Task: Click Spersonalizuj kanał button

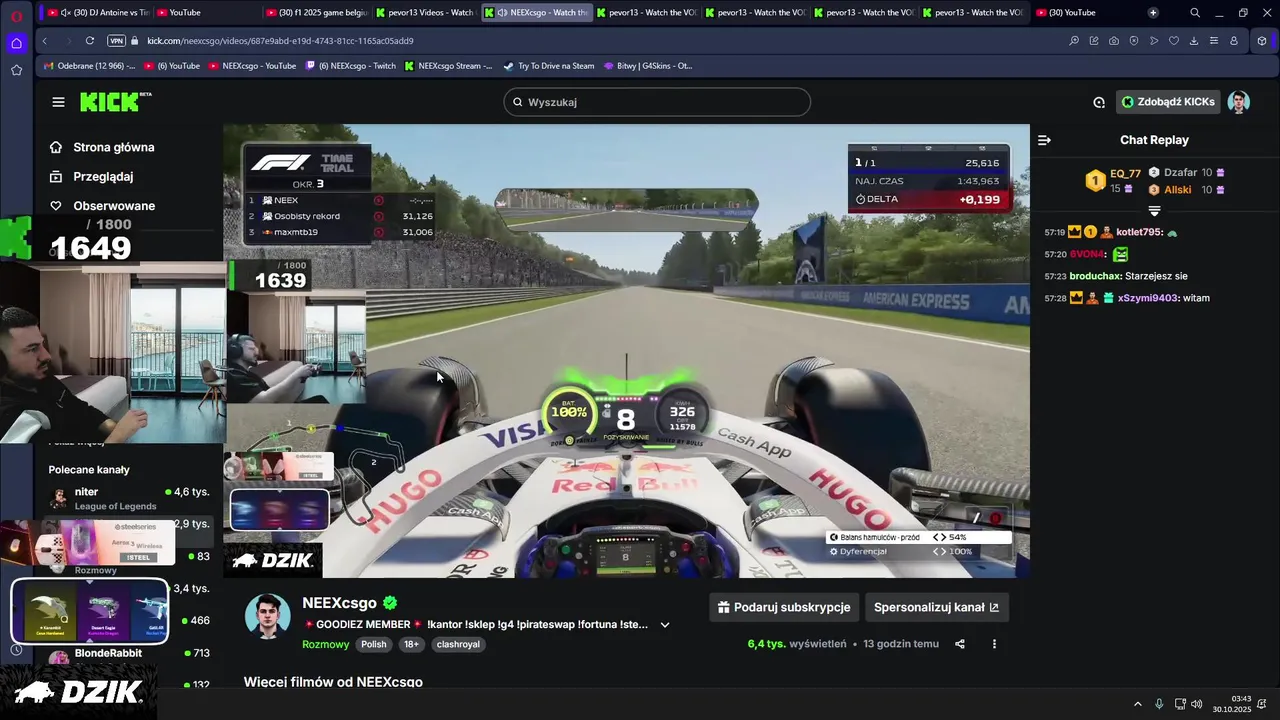Action: (936, 607)
